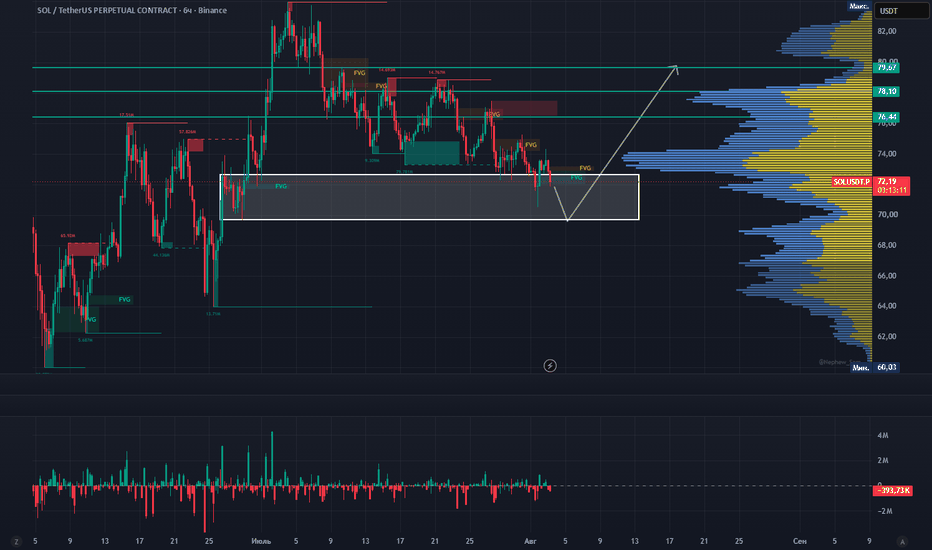Select the 76,44 green price label
The image size is (932, 550).
(886, 117)
